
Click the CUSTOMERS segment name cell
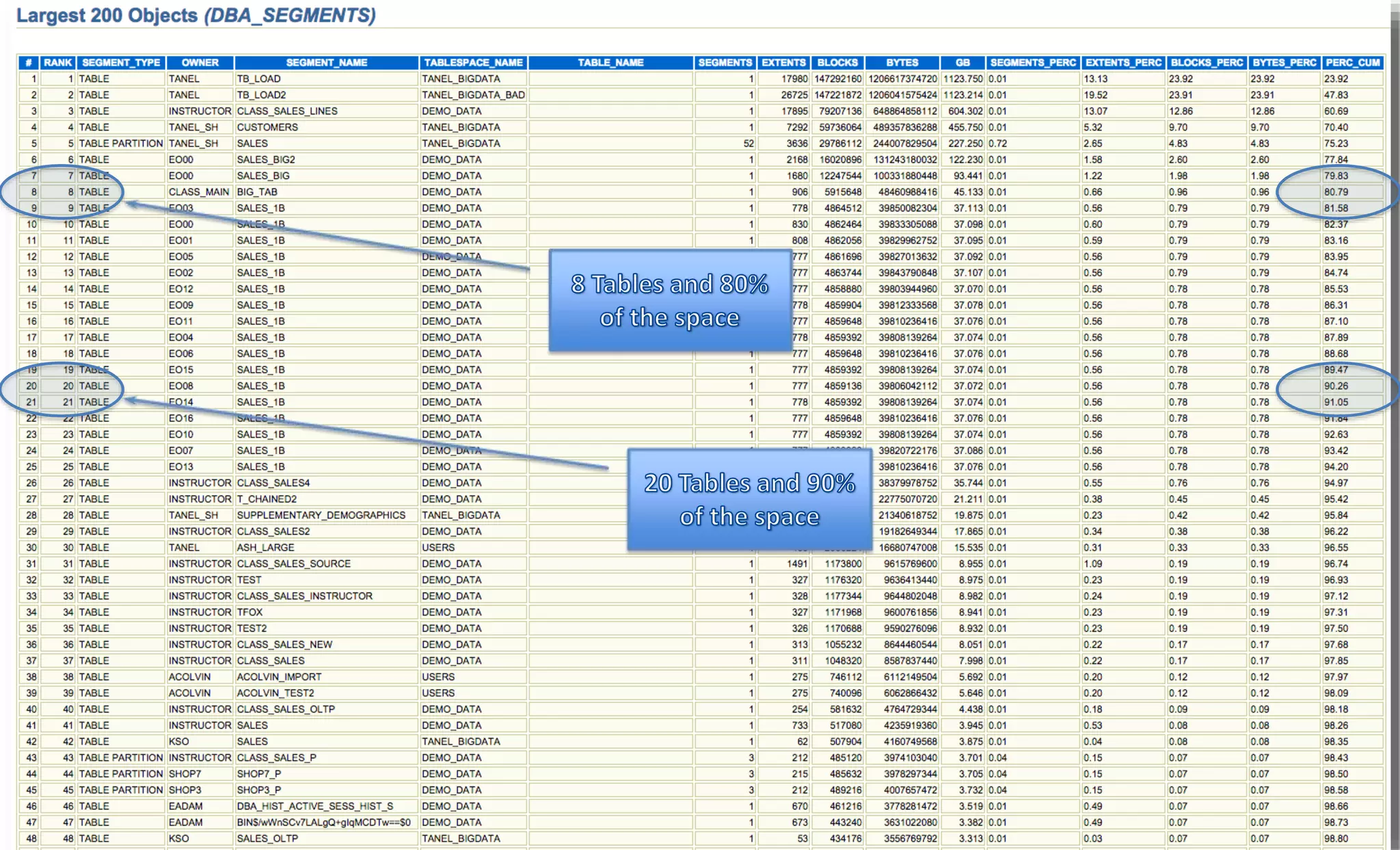coord(267,127)
